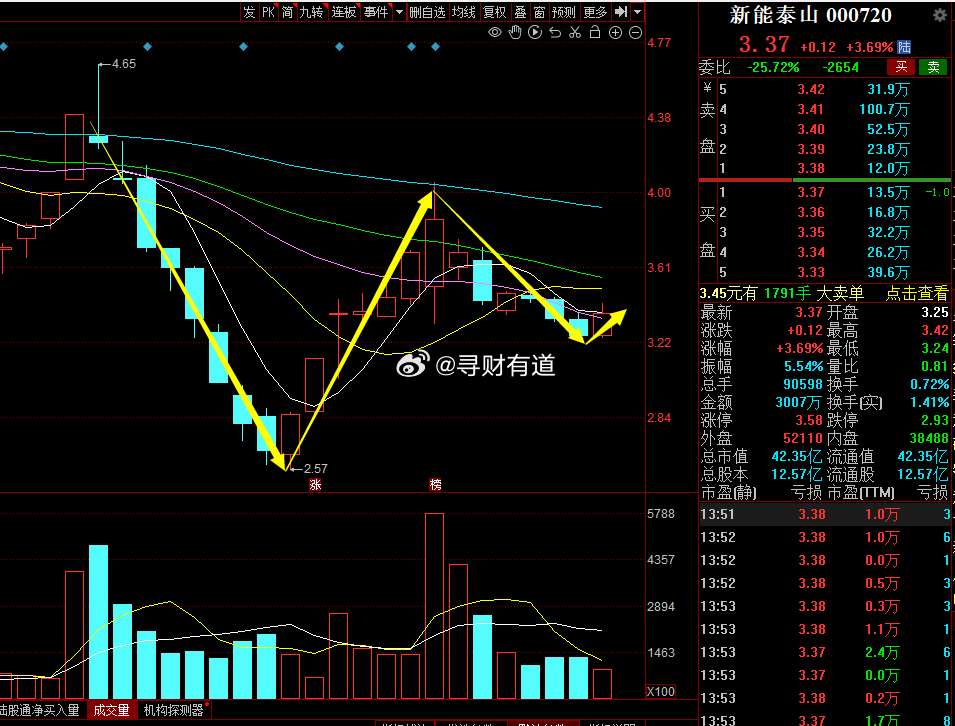Toggle the chart lock icon
Screen dimensions: 955x726
click(595, 33)
